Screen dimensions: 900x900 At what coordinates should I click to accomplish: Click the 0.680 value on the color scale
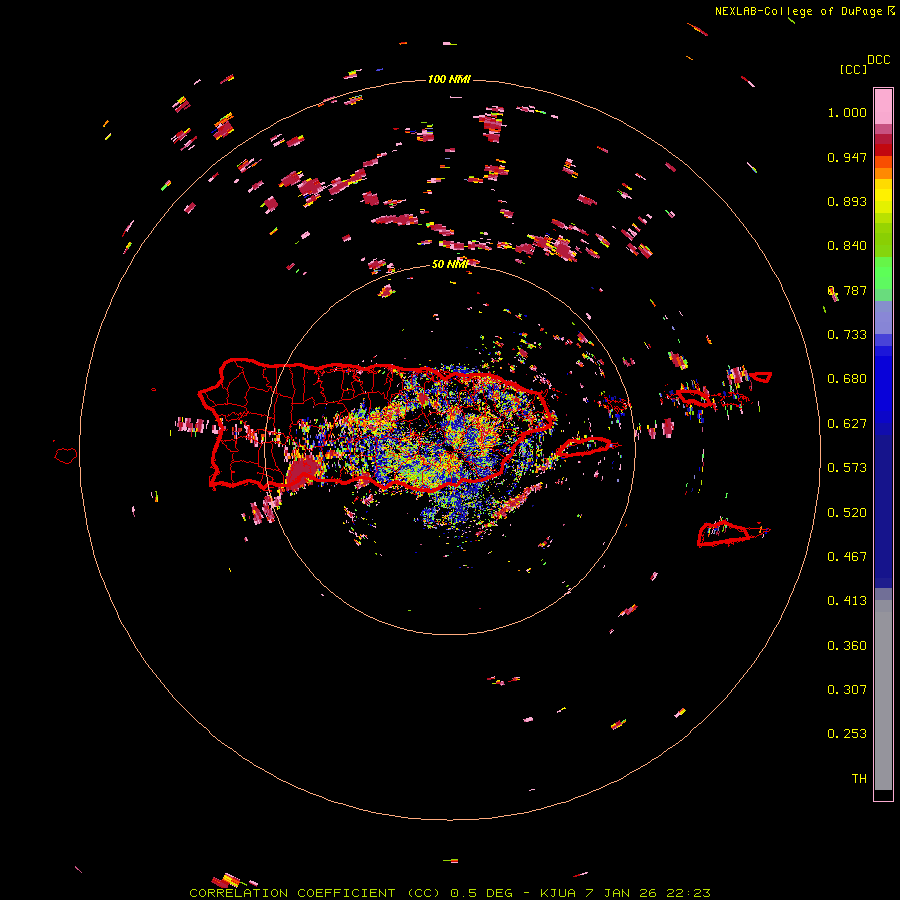(847, 379)
